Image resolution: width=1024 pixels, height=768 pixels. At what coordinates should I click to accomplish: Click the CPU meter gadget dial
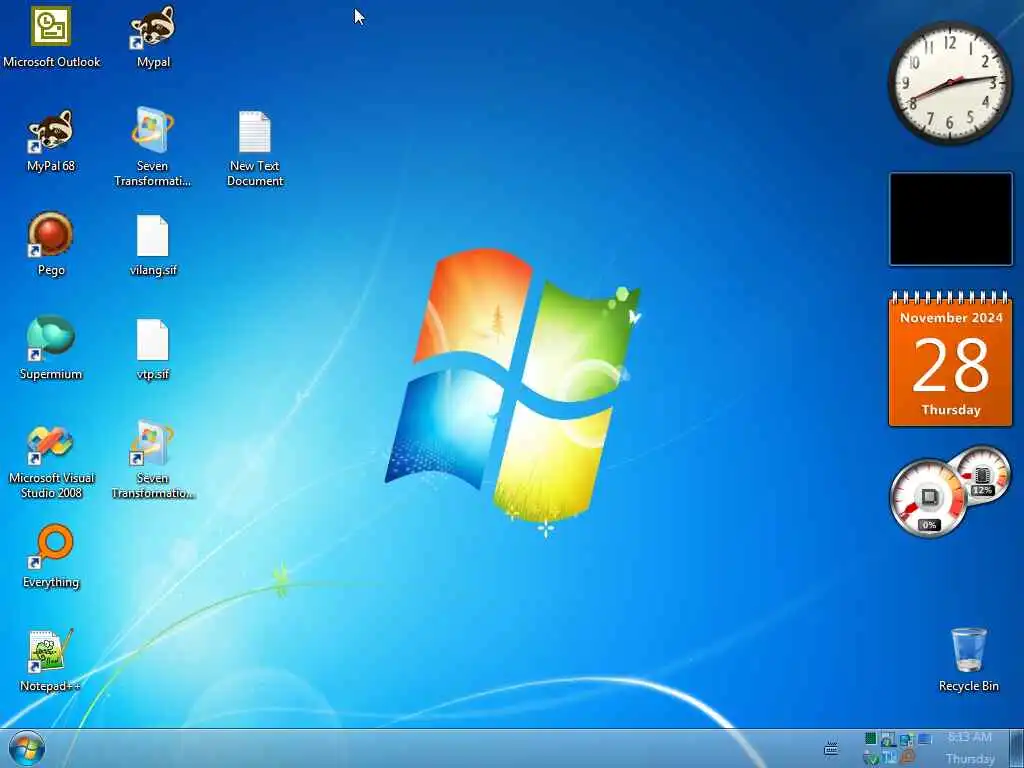[928, 498]
